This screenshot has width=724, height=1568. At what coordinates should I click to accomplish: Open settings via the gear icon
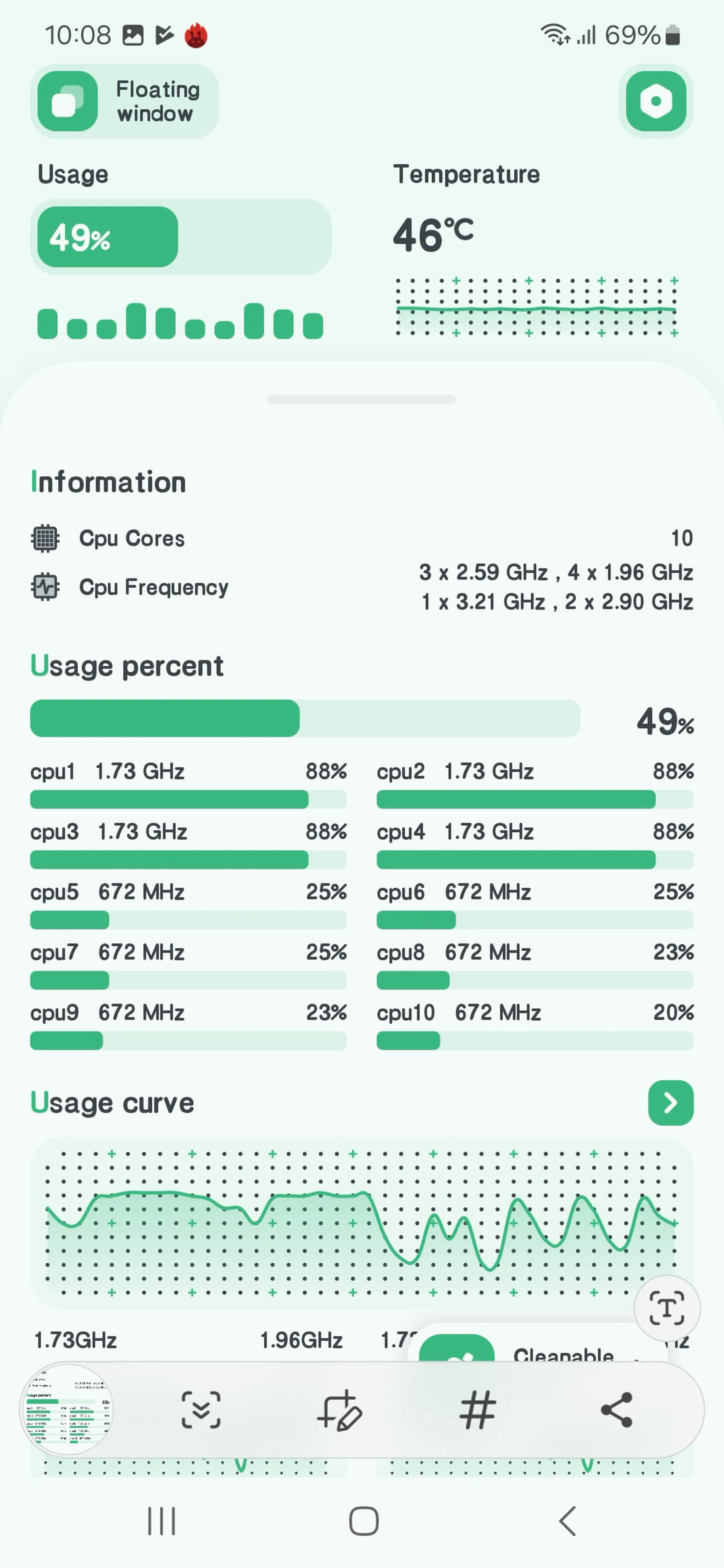point(656,101)
